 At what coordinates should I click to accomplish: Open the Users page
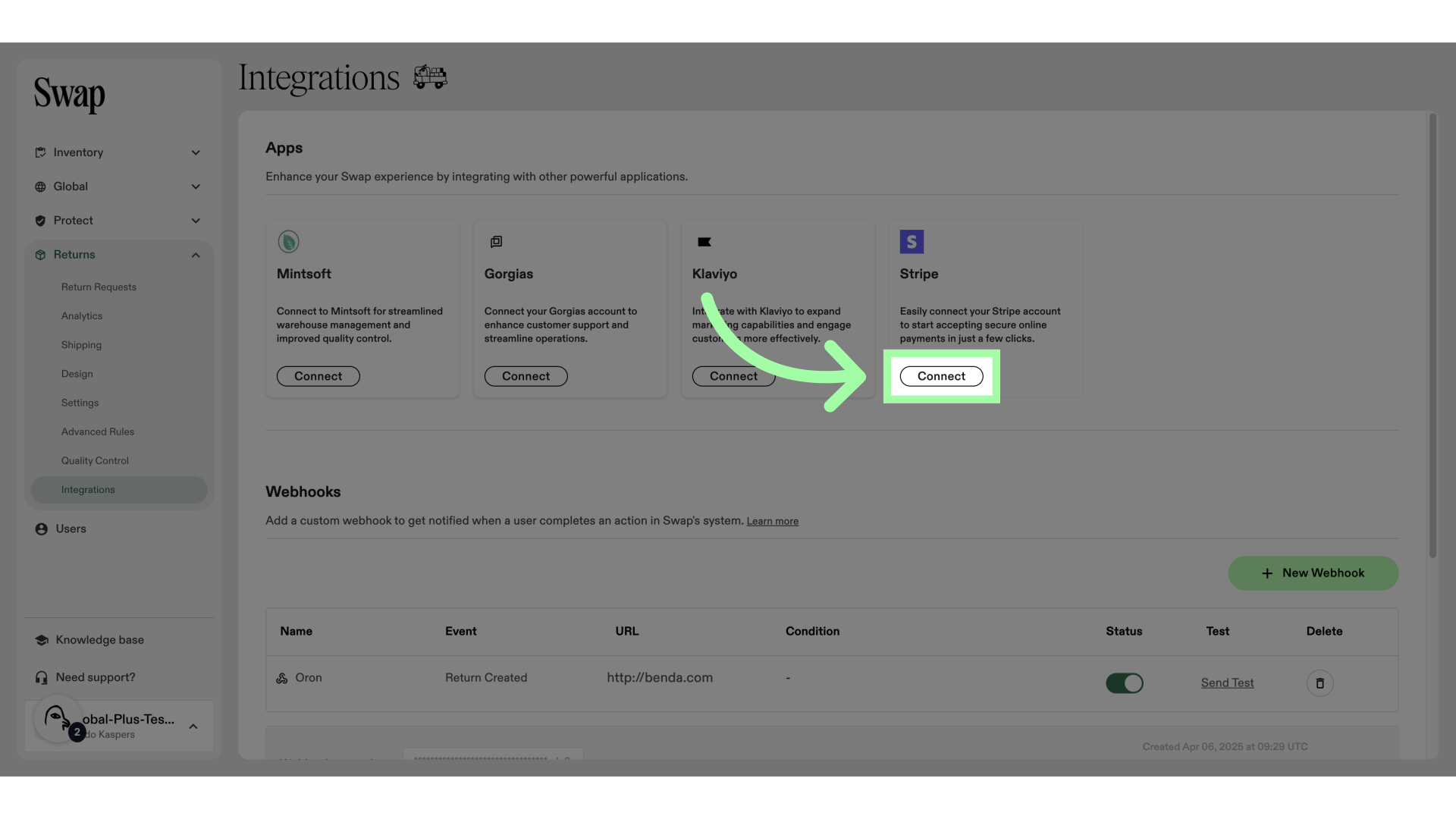pos(71,529)
